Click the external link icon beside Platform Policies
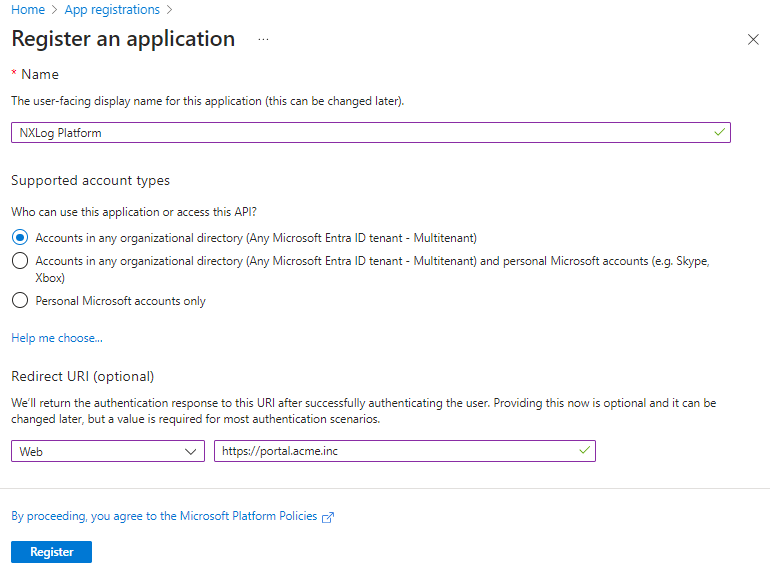 pyautogui.click(x=328, y=517)
